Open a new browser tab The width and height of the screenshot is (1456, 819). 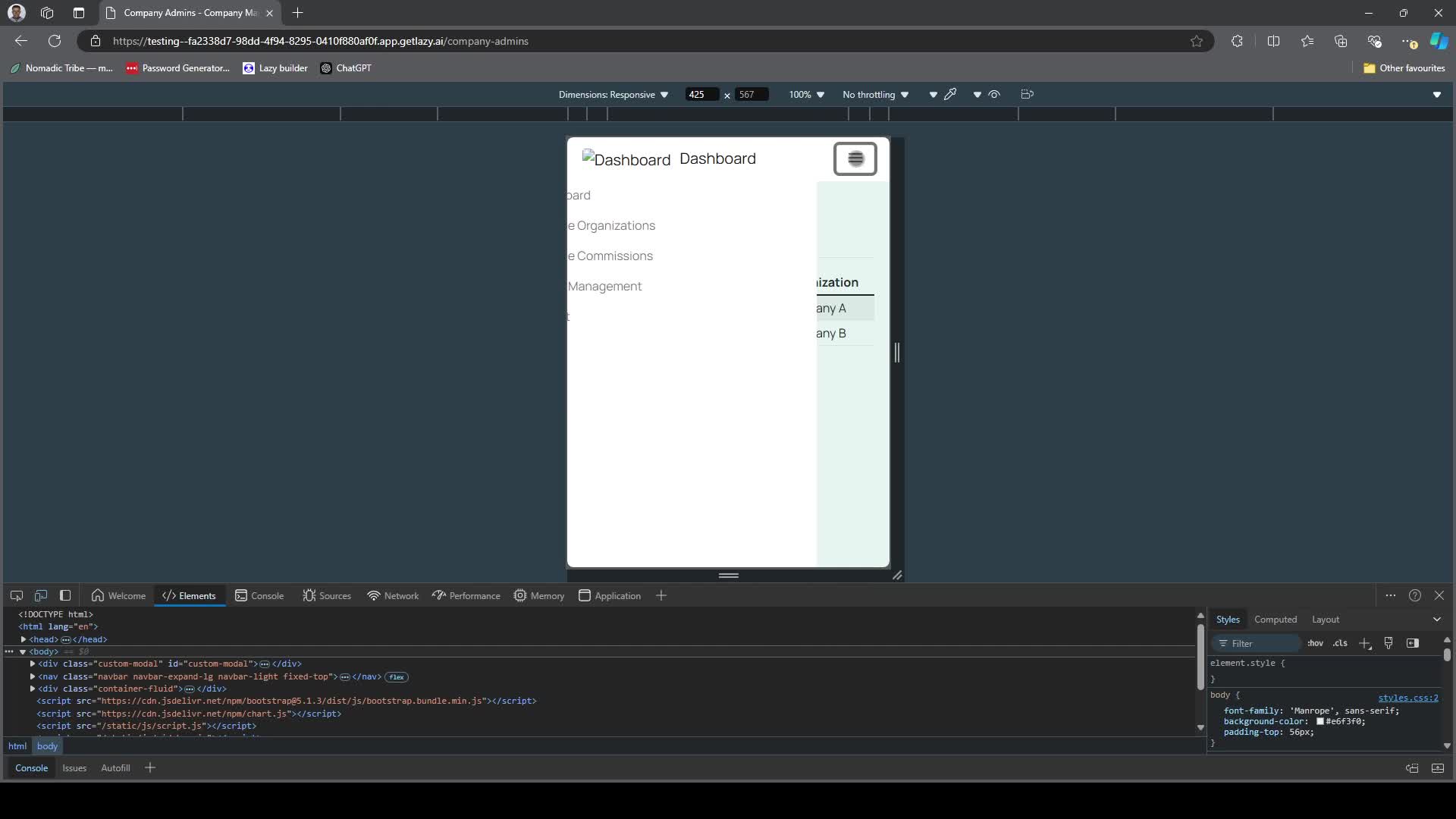(x=297, y=13)
